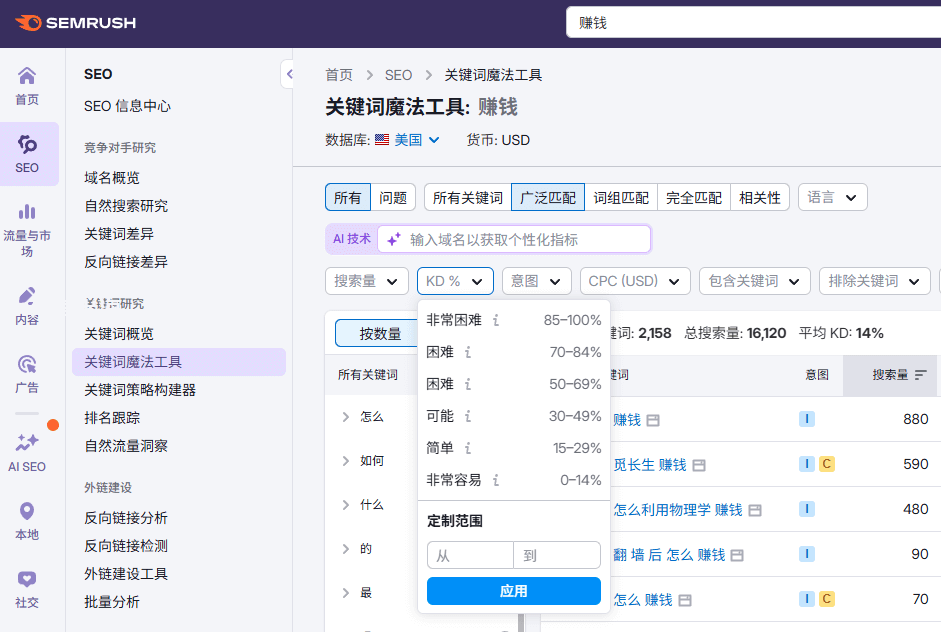
Task: Open the 社交 heart icon in sidebar
Action: click(28, 580)
